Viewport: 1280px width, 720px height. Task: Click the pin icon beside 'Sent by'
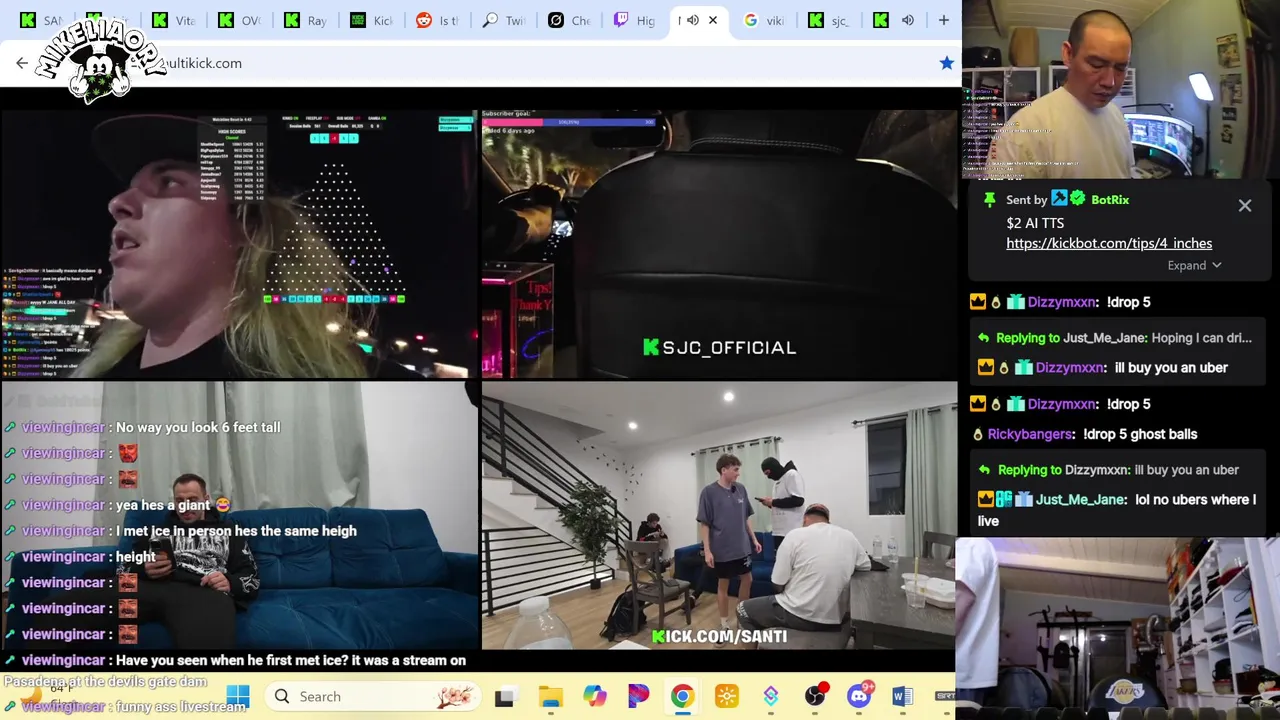tap(989, 200)
